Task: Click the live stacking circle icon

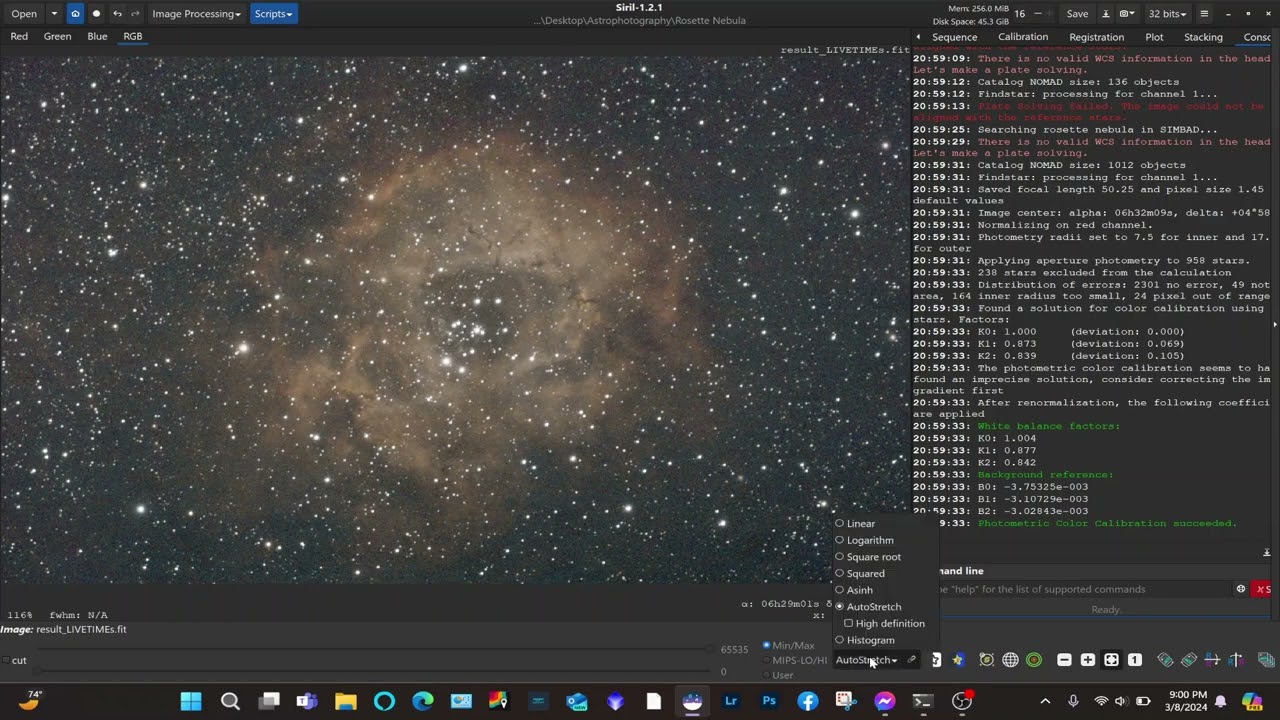Action: point(96,14)
